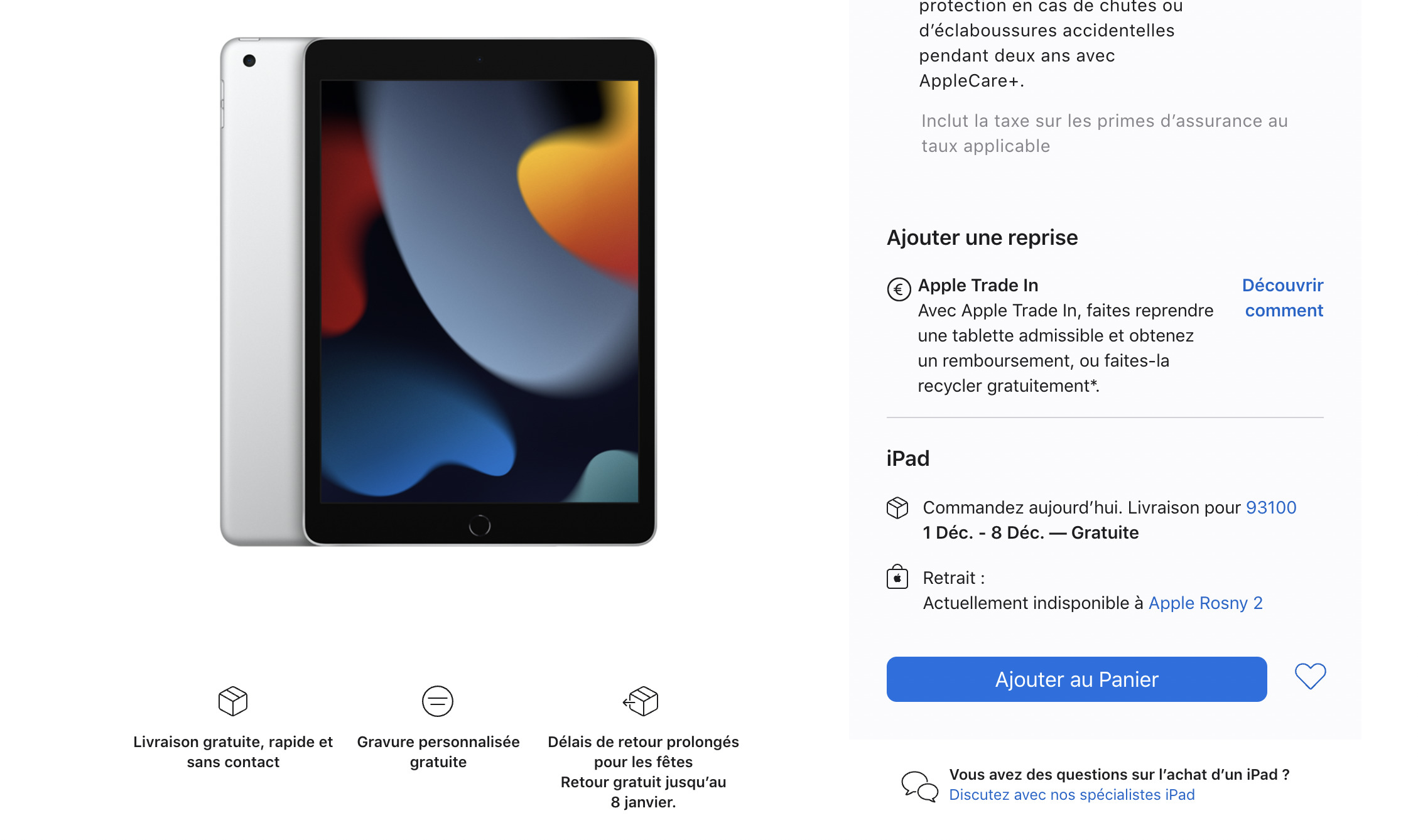Add the iPad with Ajouter au Panier
This screenshot has height=840, width=1418.
click(1076, 679)
